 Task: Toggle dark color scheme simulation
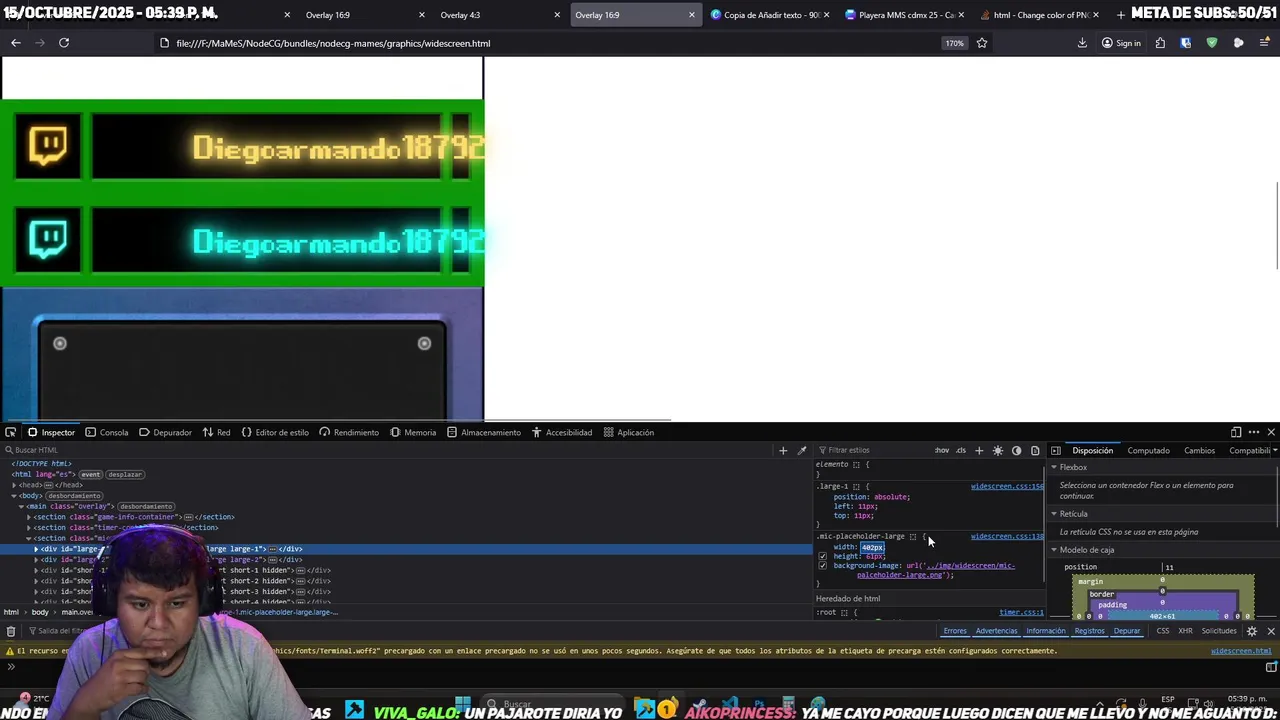click(x=1016, y=450)
